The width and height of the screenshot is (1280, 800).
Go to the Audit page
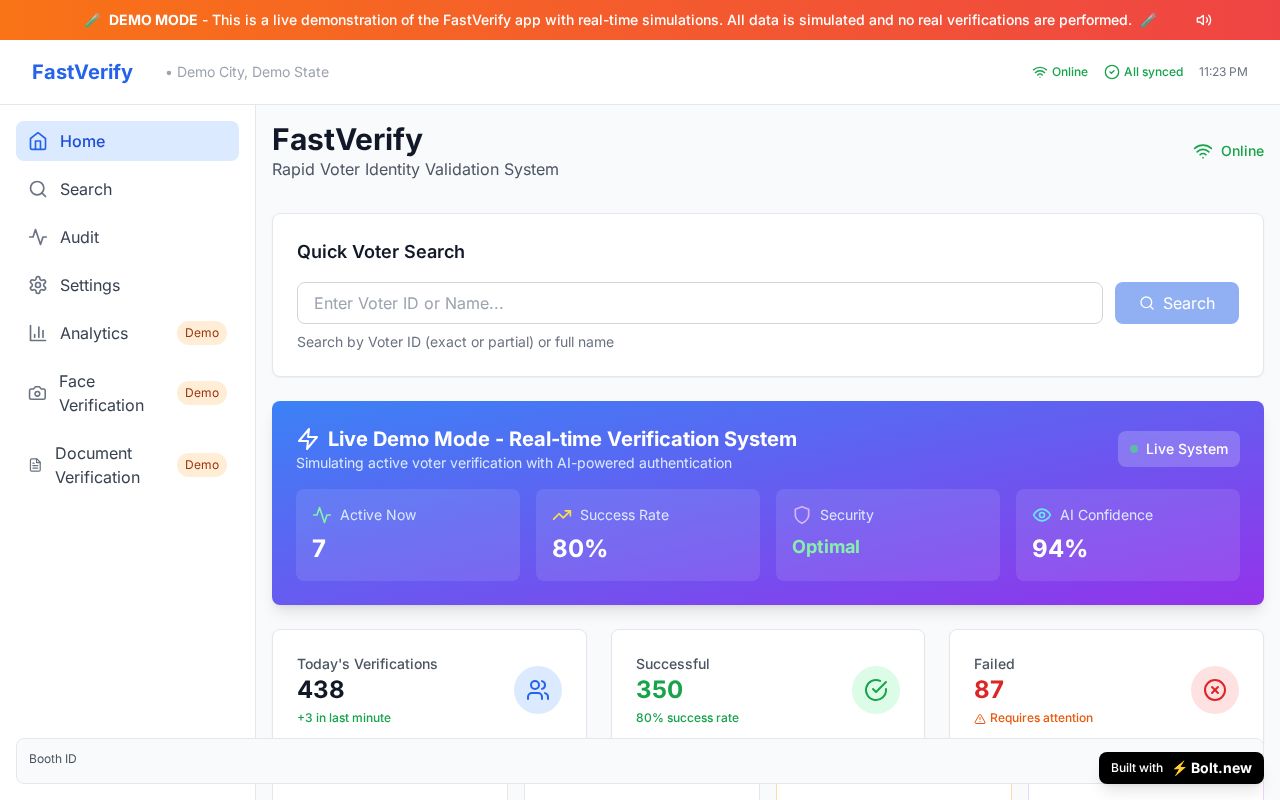(x=127, y=237)
